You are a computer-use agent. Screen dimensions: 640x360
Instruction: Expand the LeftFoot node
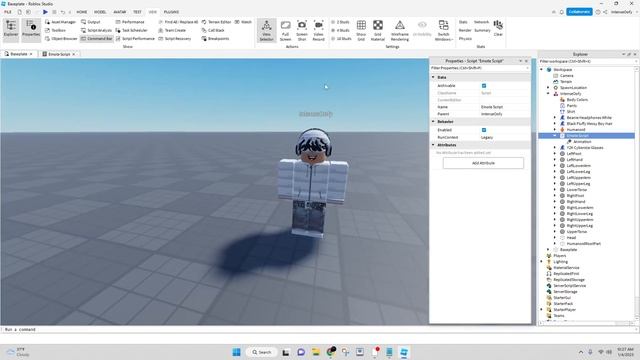click(x=555, y=153)
